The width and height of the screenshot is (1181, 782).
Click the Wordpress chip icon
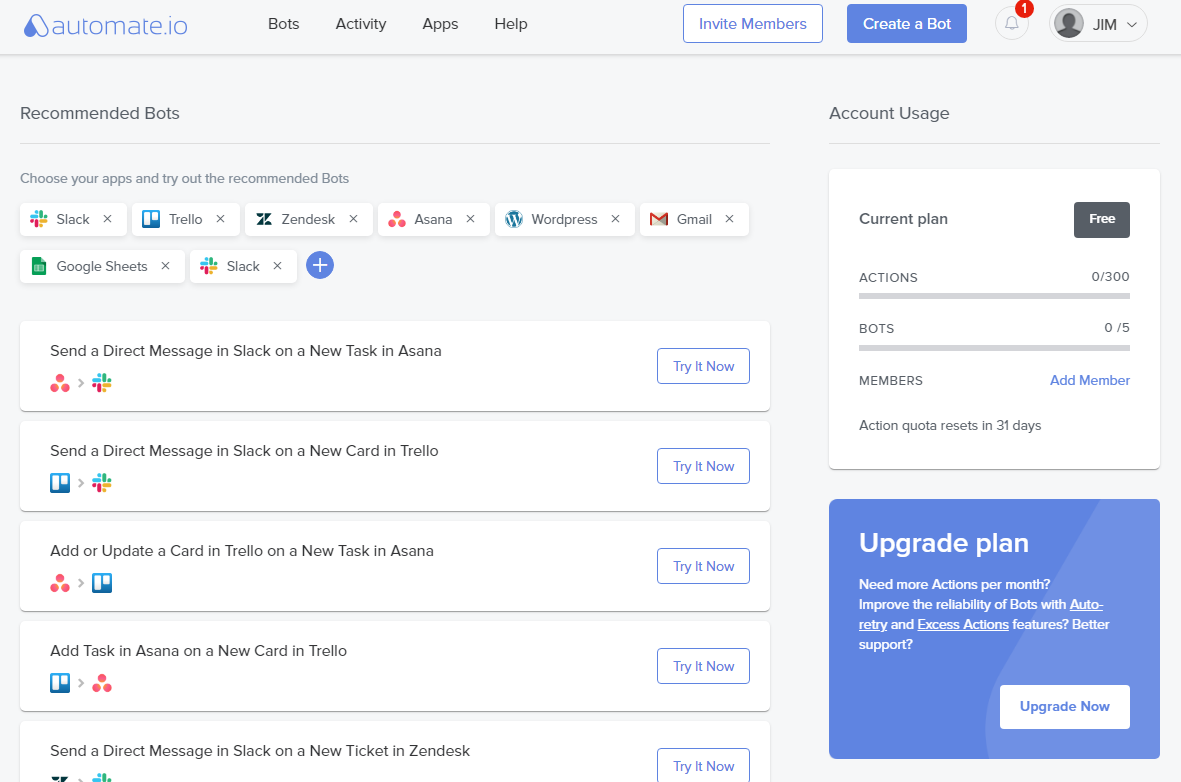click(x=514, y=219)
